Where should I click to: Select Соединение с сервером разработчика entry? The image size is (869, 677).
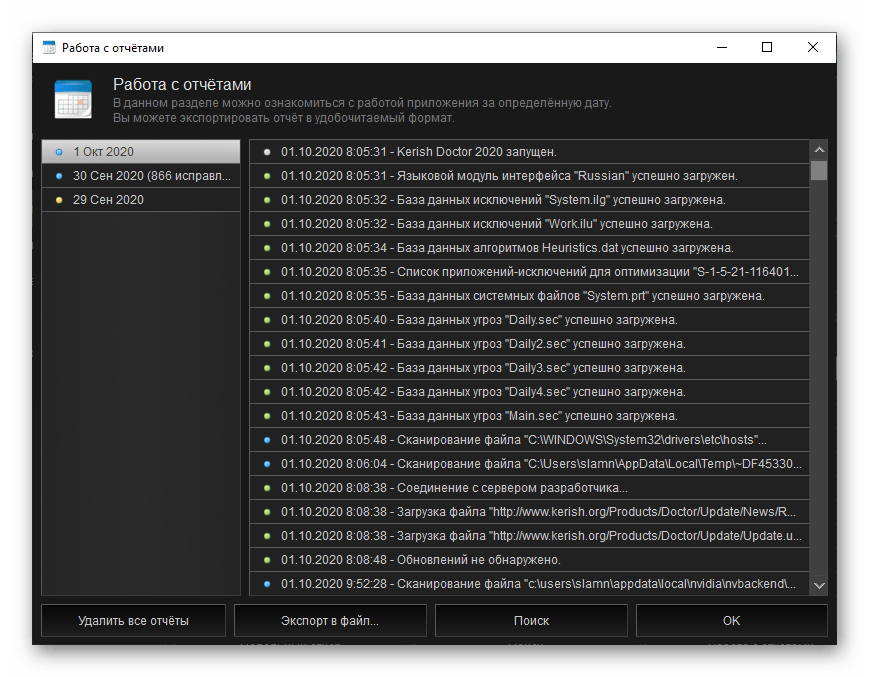click(529, 488)
